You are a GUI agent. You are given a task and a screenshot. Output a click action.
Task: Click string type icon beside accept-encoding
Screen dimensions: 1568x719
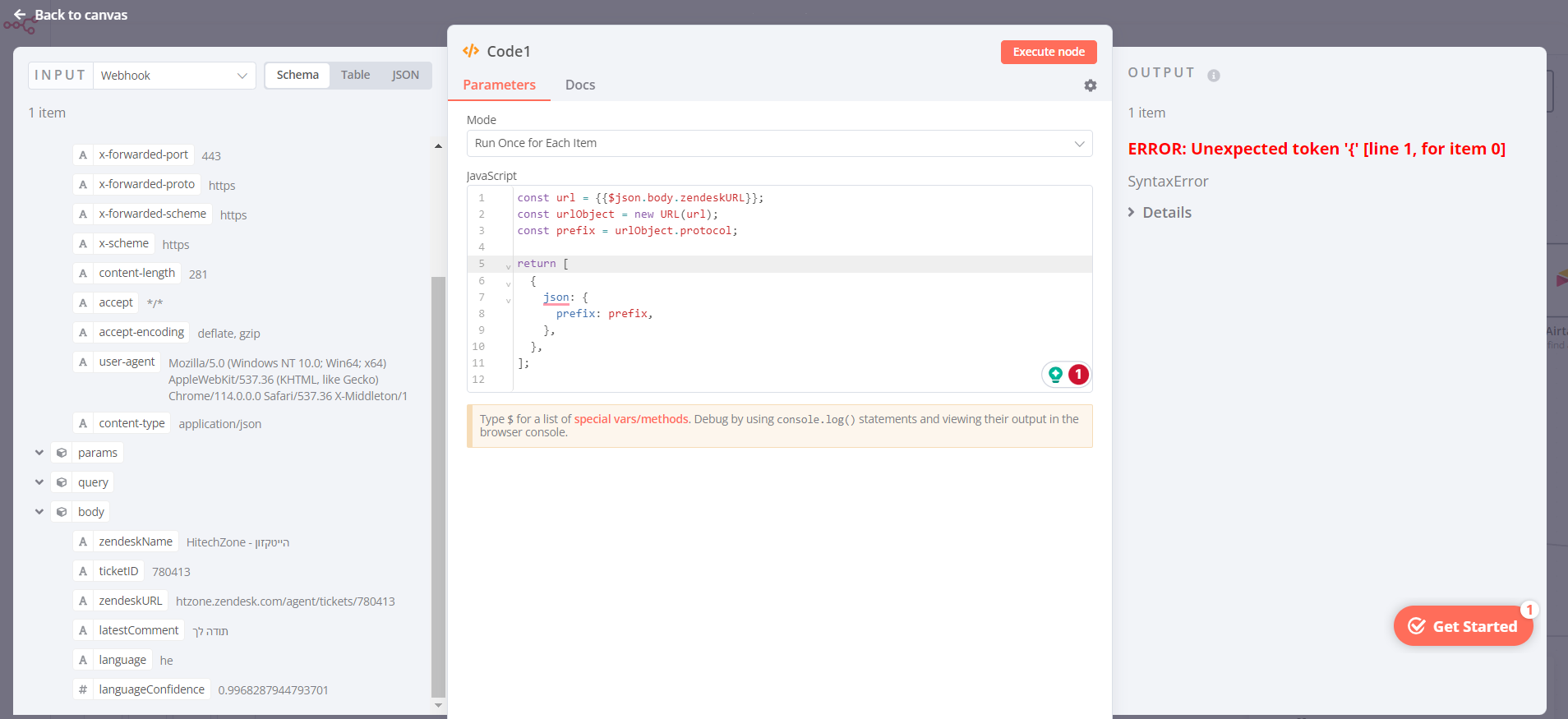83,332
